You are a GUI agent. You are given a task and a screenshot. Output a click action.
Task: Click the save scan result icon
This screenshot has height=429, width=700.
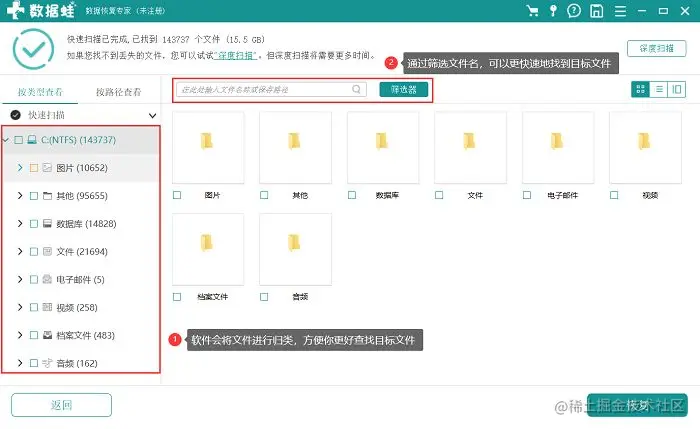click(596, 11)
